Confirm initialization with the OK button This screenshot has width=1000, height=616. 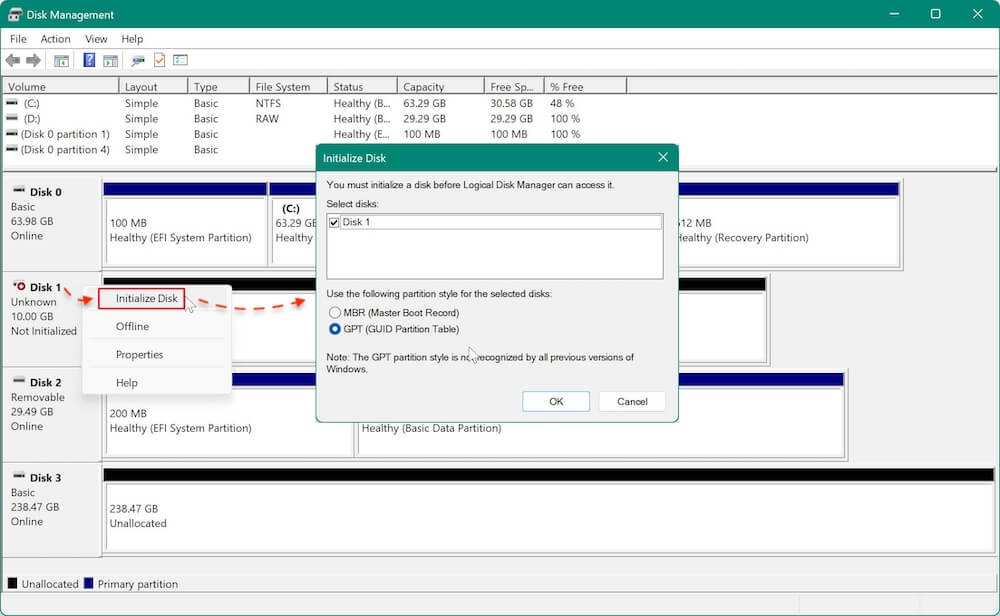pos(556,401)
